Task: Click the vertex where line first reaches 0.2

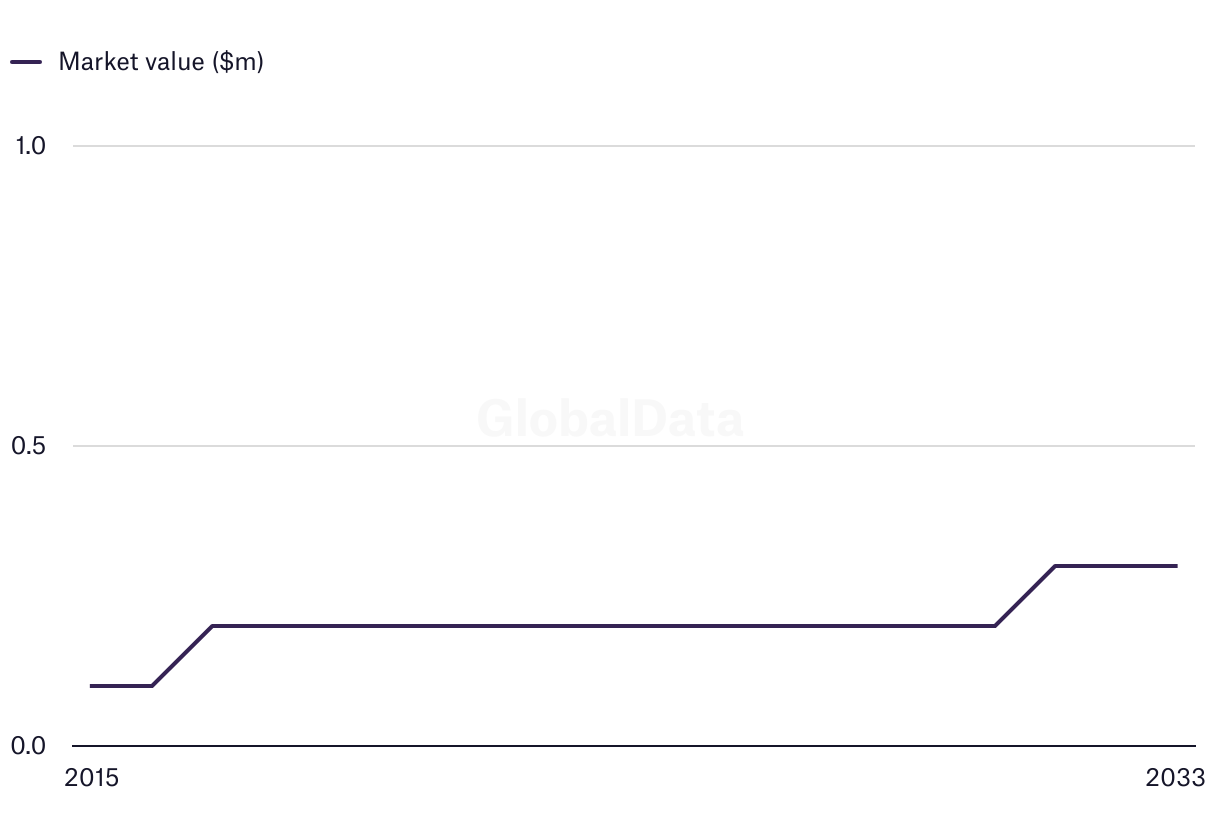Action: (212, 626)
